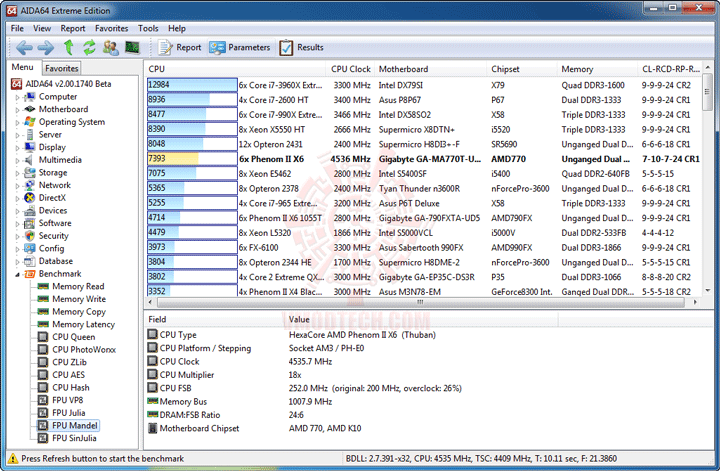Open the View menu
Image resolution: width=720 pixels, height=471 pixels.
[x=42, y=28]
